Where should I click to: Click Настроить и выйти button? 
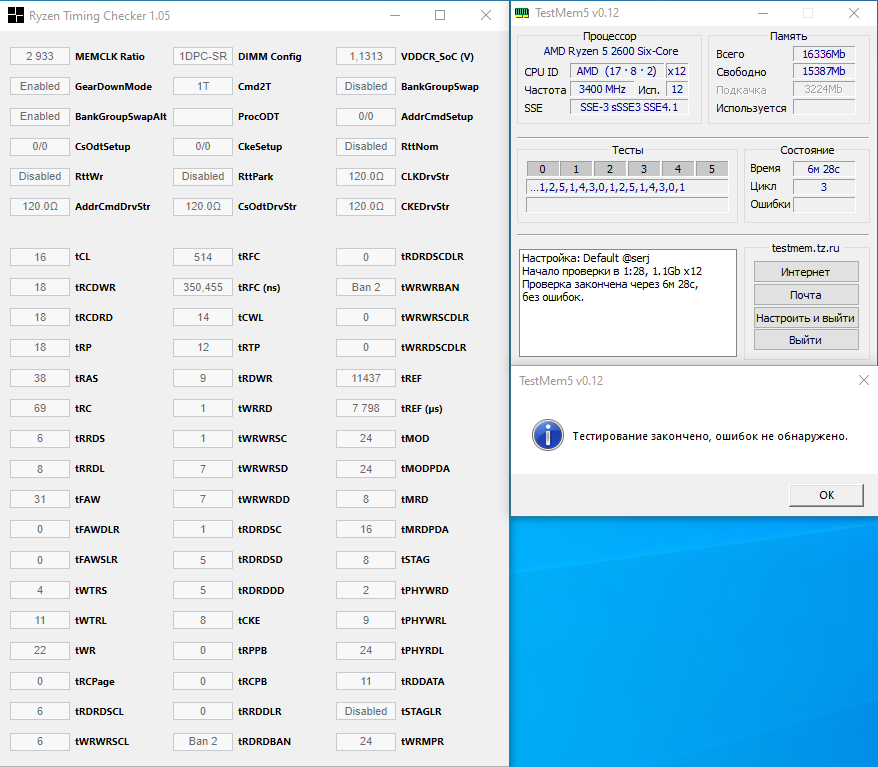[x=806, y=318]
